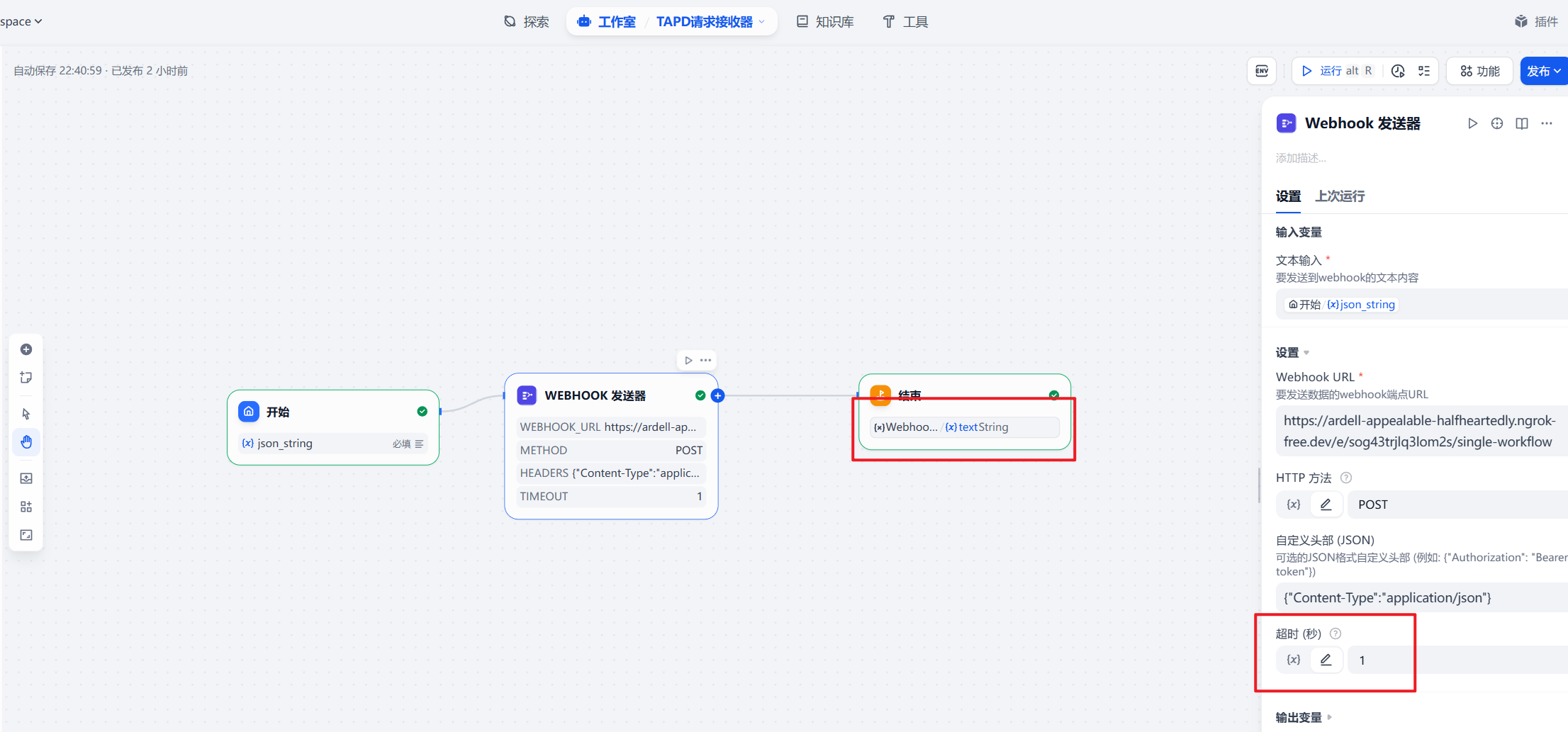The height and width of the screenshot is (732, 1568).
Task: Click the Webhook URL input field
Action: (1418, 431)
